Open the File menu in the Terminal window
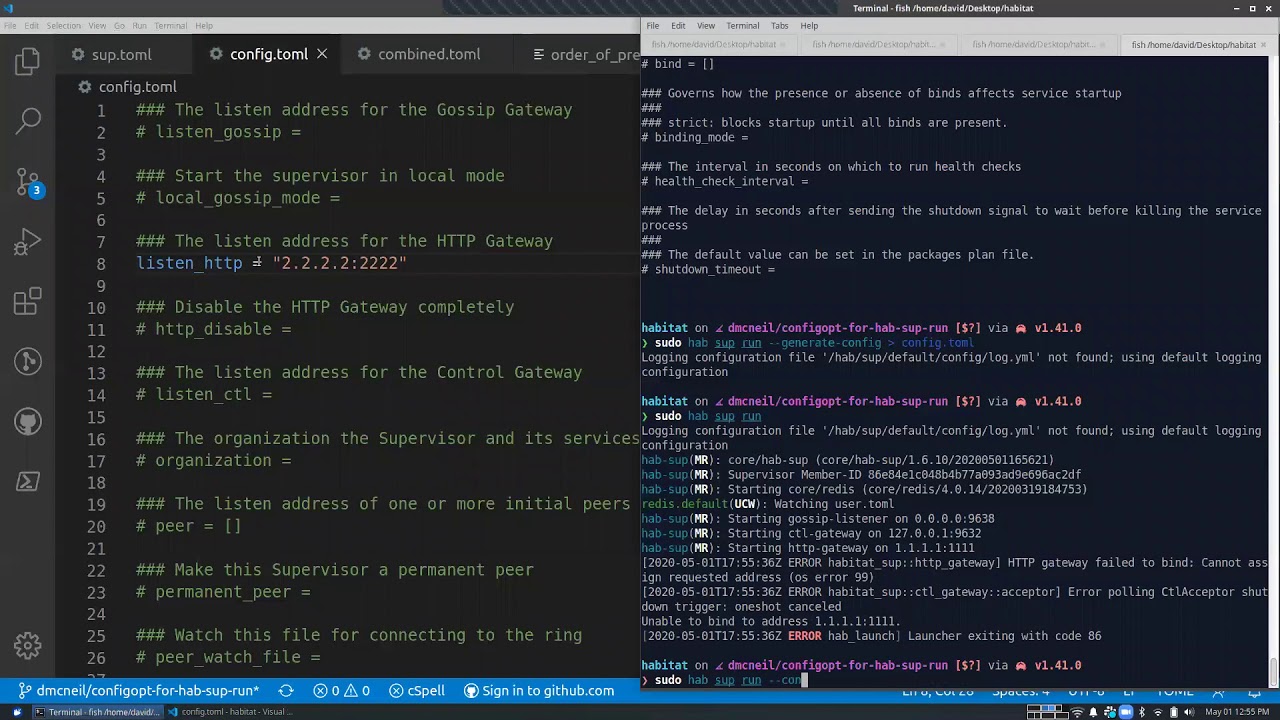 [652, 25]
